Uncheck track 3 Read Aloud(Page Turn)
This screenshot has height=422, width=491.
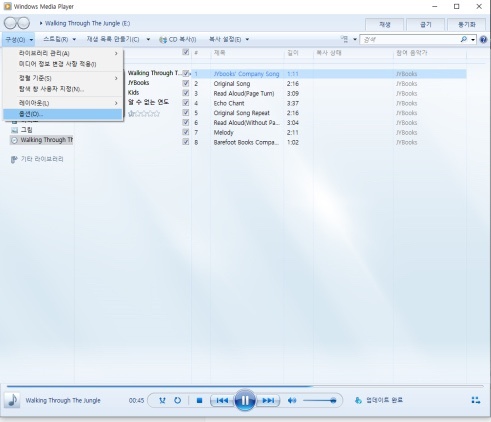(186, 93)
